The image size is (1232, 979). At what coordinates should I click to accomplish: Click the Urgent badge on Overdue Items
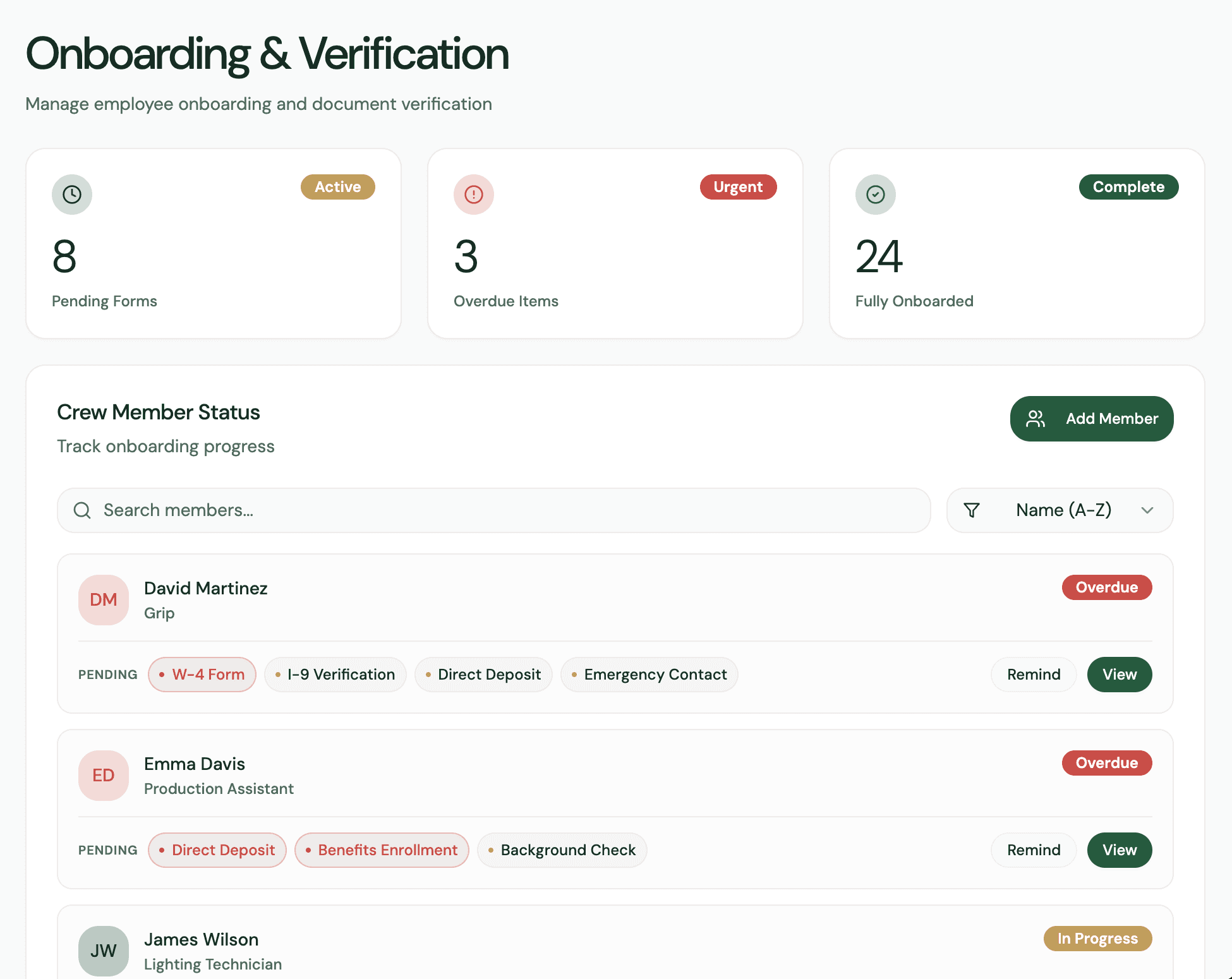[738, 187]
